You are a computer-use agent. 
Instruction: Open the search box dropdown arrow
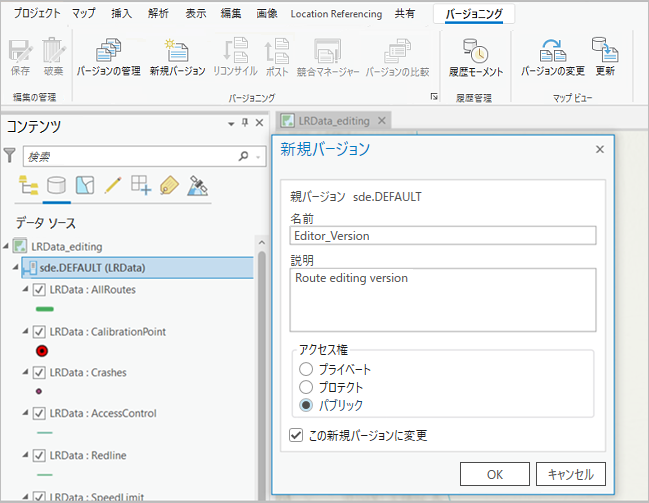click(x=258, y=157)
